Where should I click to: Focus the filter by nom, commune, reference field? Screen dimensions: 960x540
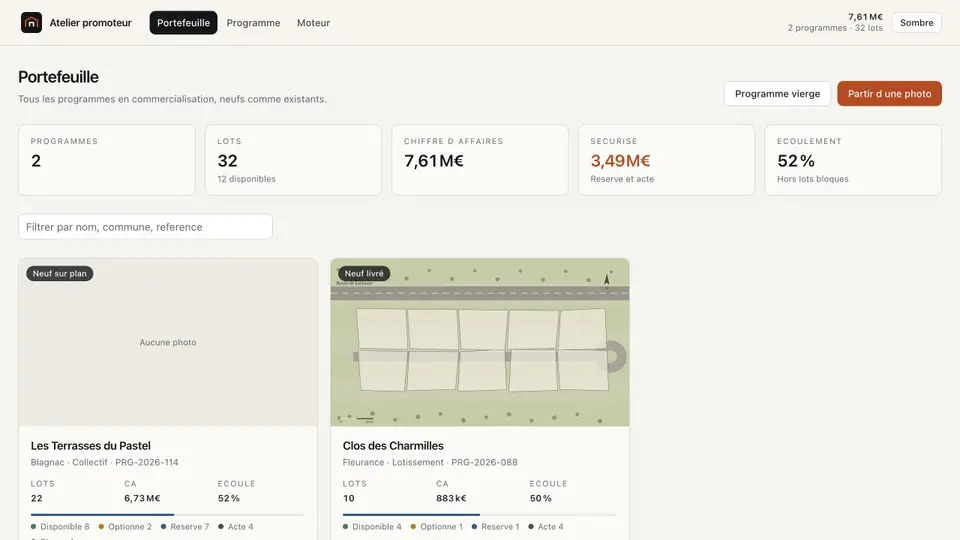[145, 227]
